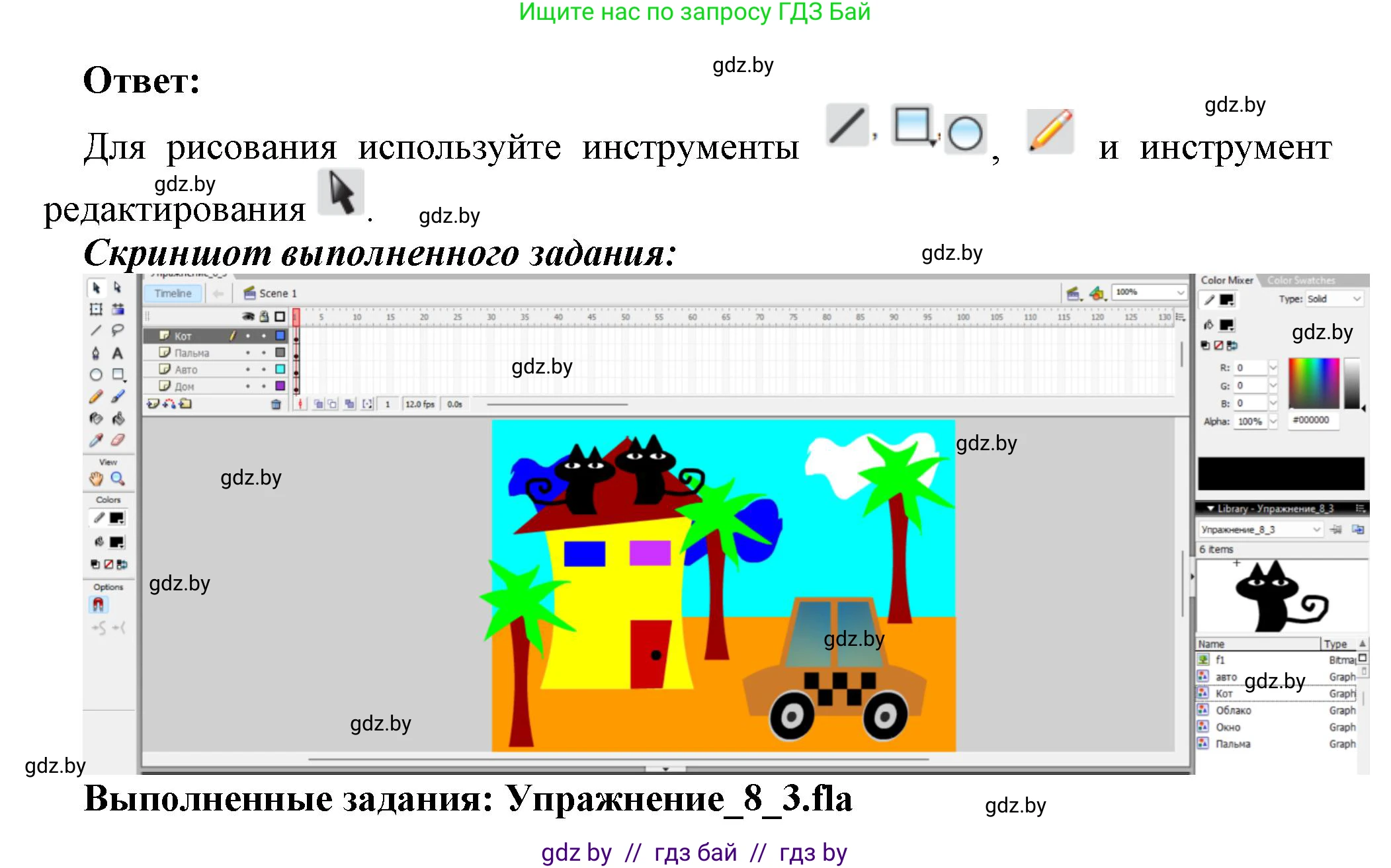Click the Timeline tab button
Image resolution: width=1391 pixels, height=868 pixels.
173,293
